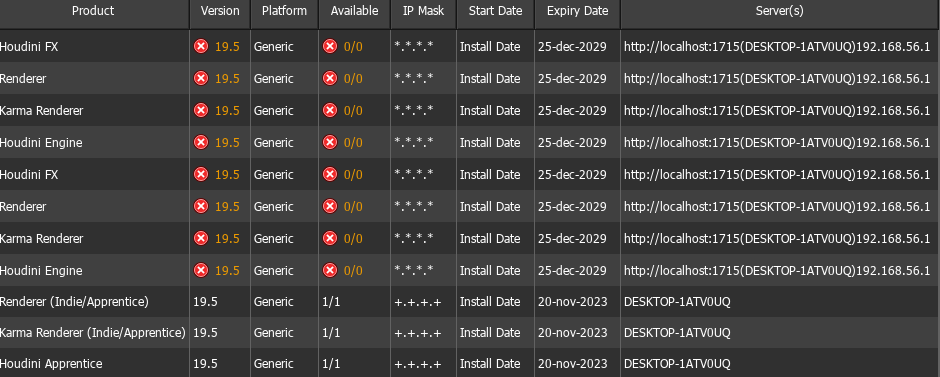The height and width of the screenshot is (377, 940).
Task: Click the 1/1 availability of Karma Renderer (Indie/Apprentice)
Action: click(x=331, y=333)
